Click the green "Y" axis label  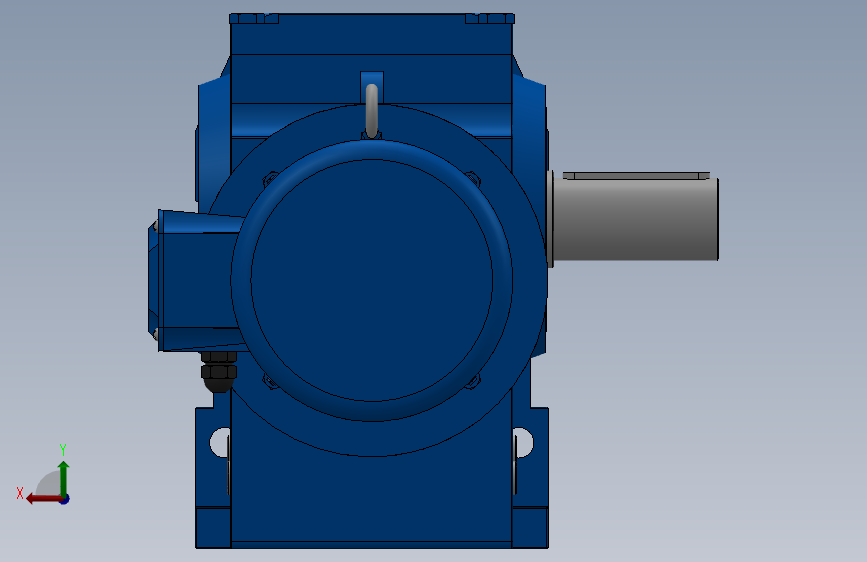pyautogui.click(x=63, y=450)
